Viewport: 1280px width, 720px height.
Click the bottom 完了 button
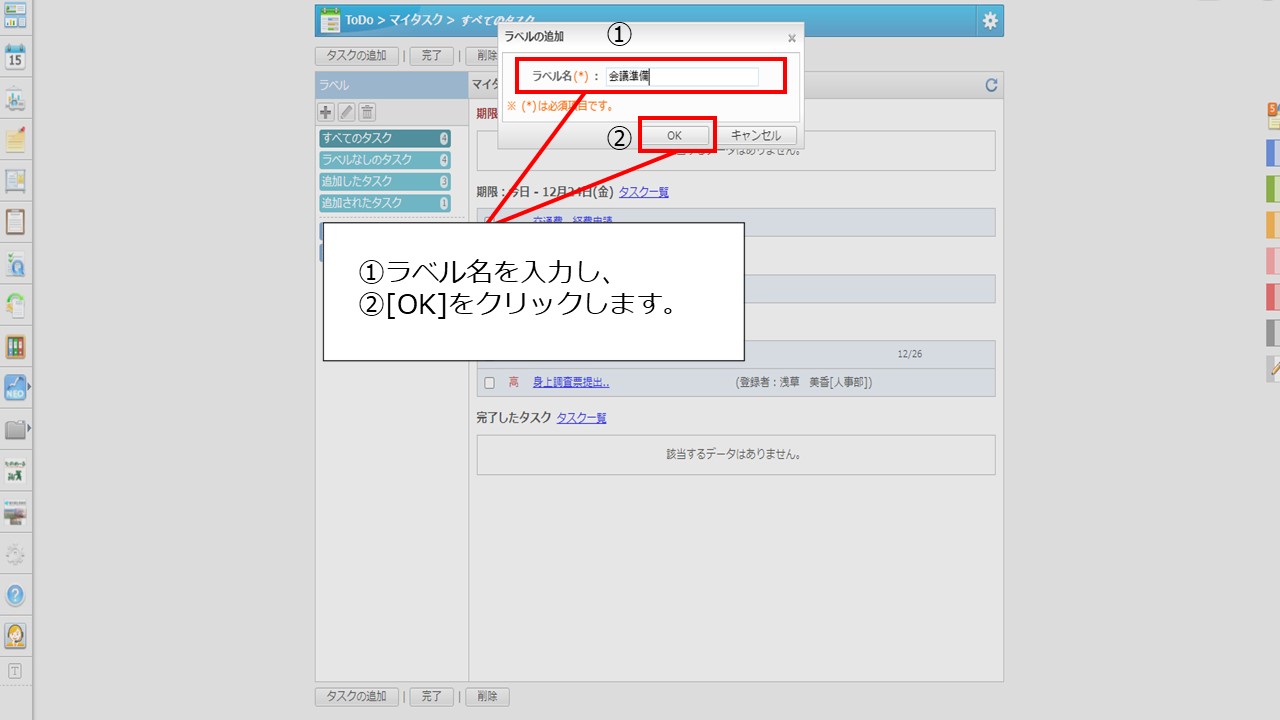coord(431,696)
